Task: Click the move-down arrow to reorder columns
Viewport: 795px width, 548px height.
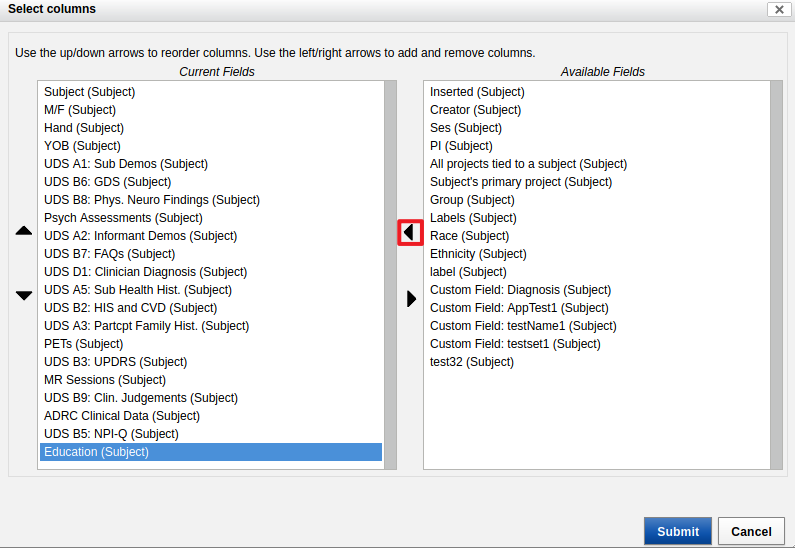Action: tap(23, 296)
